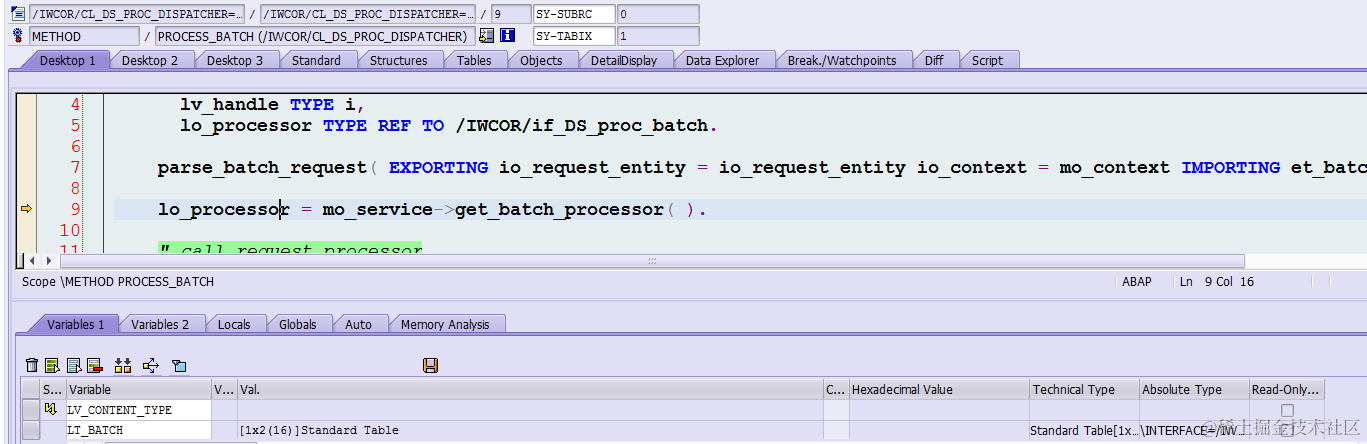Open the Break./Watchpoints tab
Screen dimensions: 1367x444
[842, 60]
